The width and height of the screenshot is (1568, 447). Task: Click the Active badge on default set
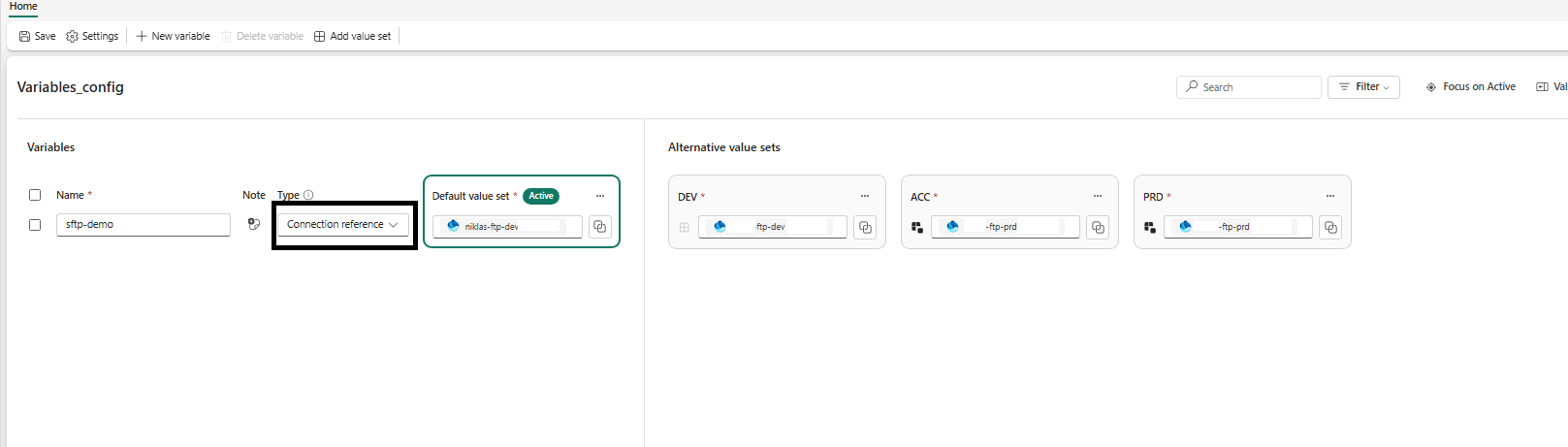541,196
